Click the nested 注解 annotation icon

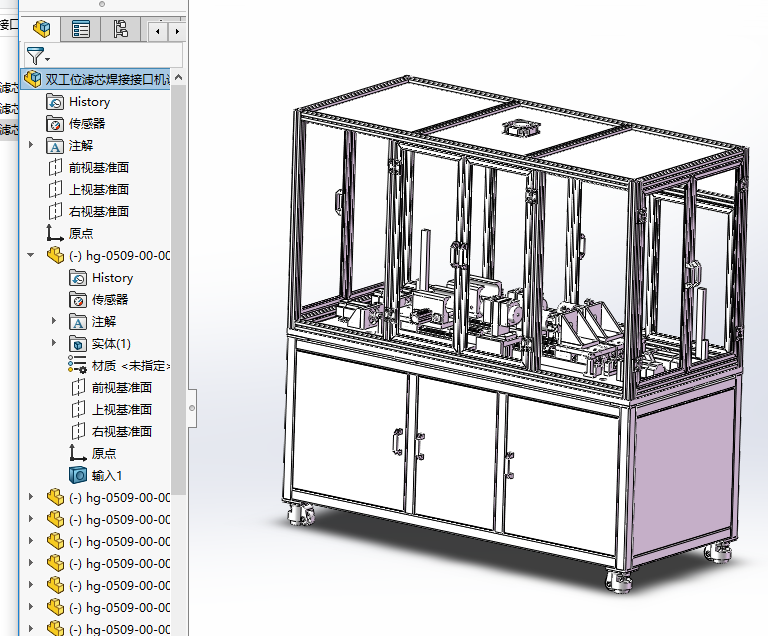(x=78, y=322)
